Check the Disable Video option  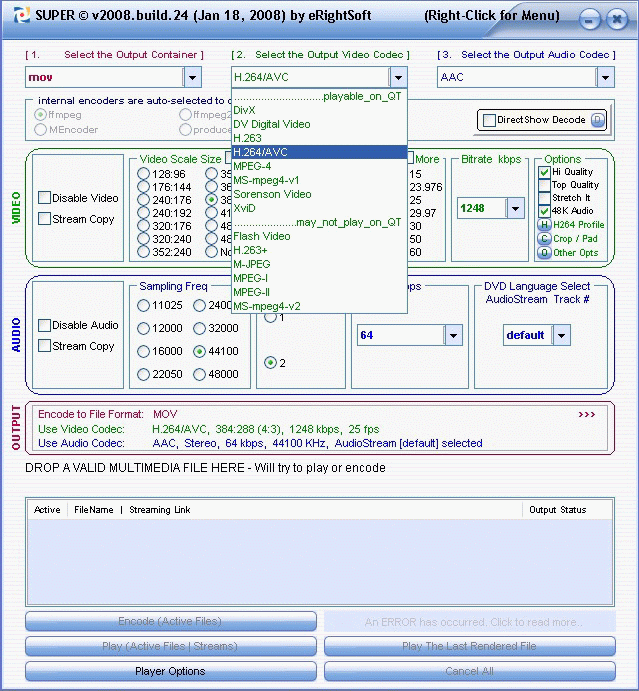coord(44,198)
